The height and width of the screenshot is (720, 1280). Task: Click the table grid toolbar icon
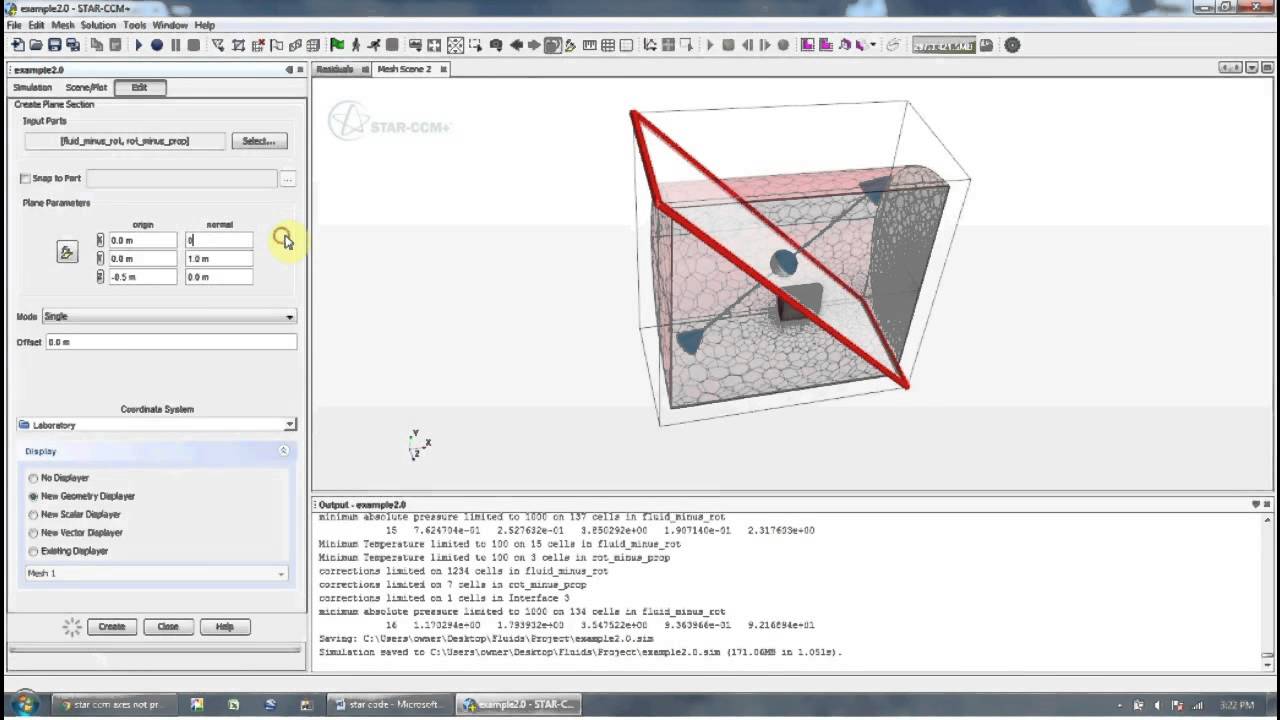(x=608, y=45)
